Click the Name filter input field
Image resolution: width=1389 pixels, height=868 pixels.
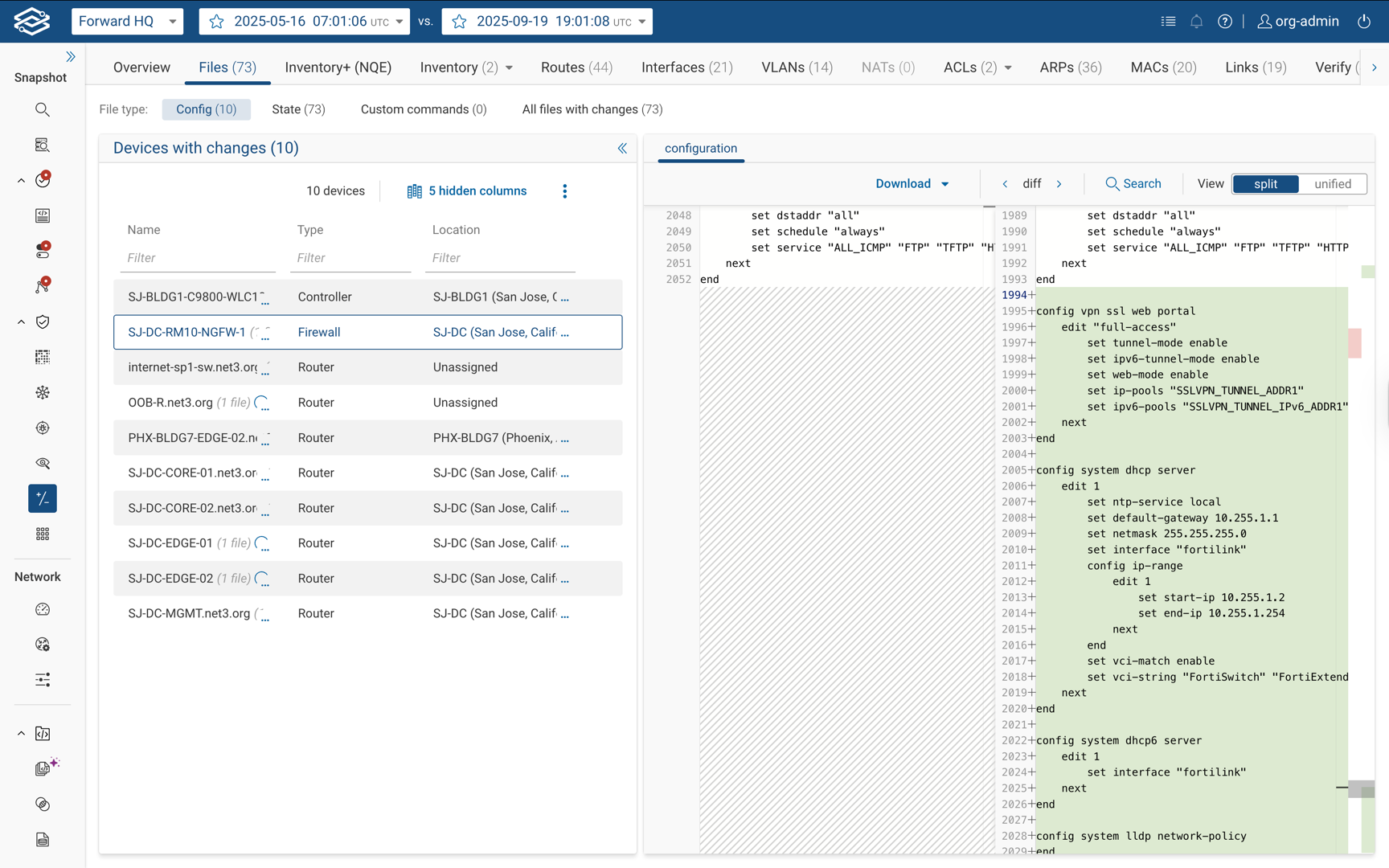[198, 258]
